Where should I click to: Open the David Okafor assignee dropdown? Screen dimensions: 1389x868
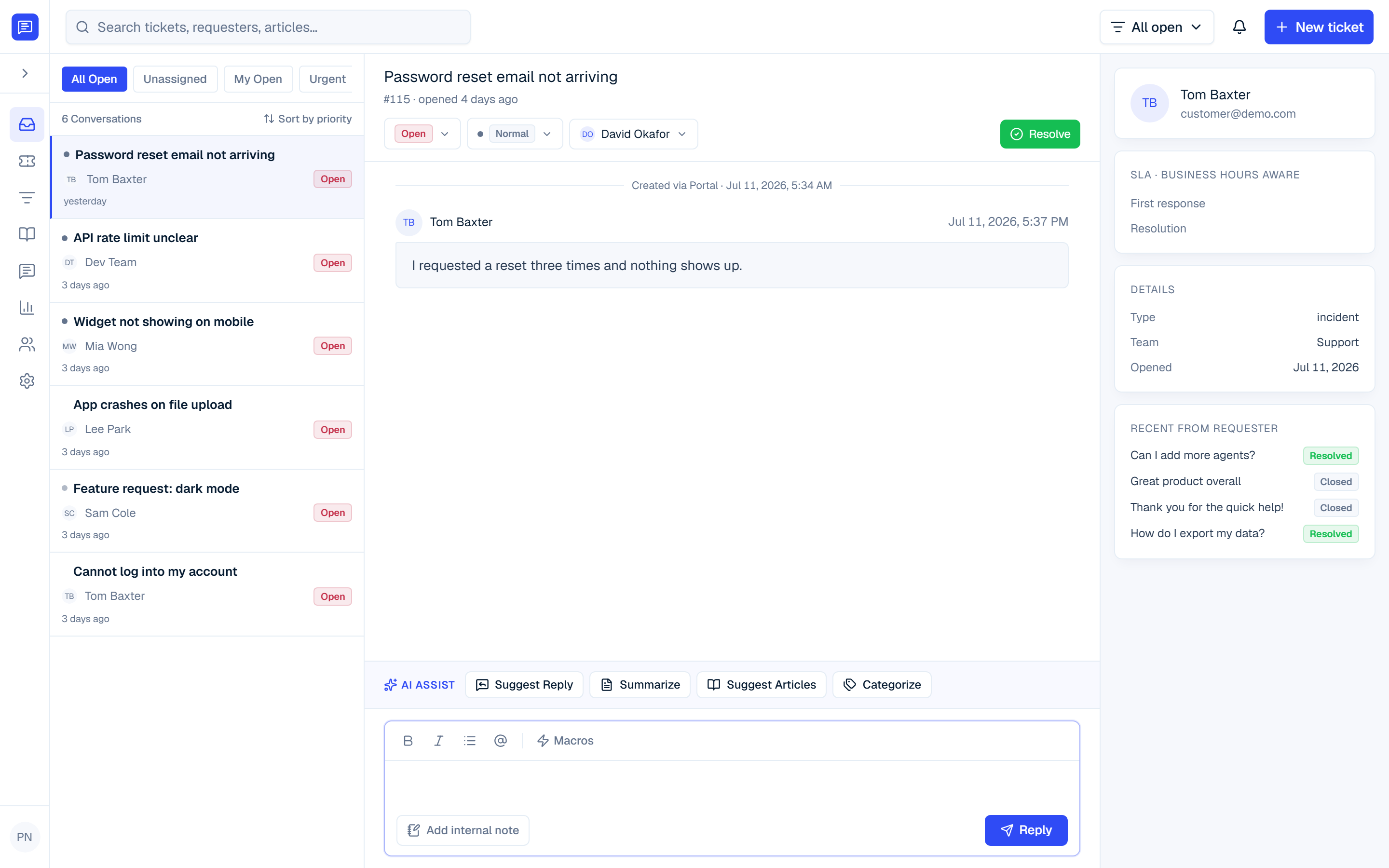634,134
